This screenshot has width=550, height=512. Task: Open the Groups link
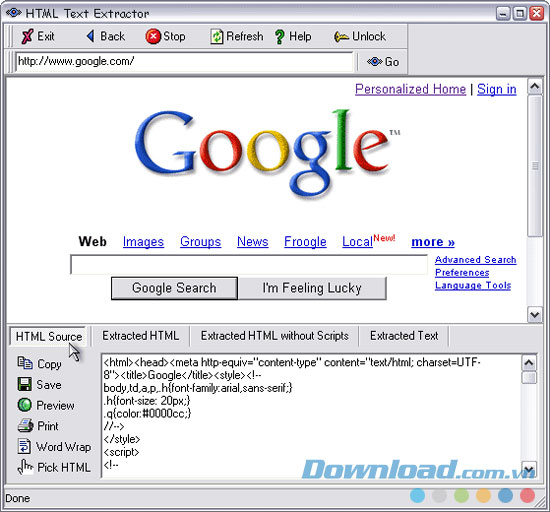pyautogui.click(x=200, y=242)
